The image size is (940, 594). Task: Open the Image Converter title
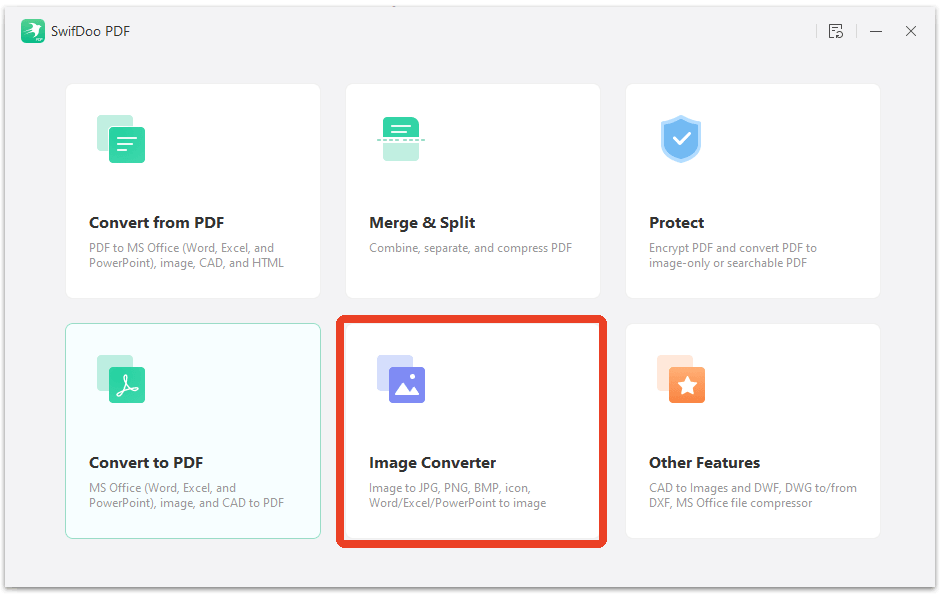(432, 463)
